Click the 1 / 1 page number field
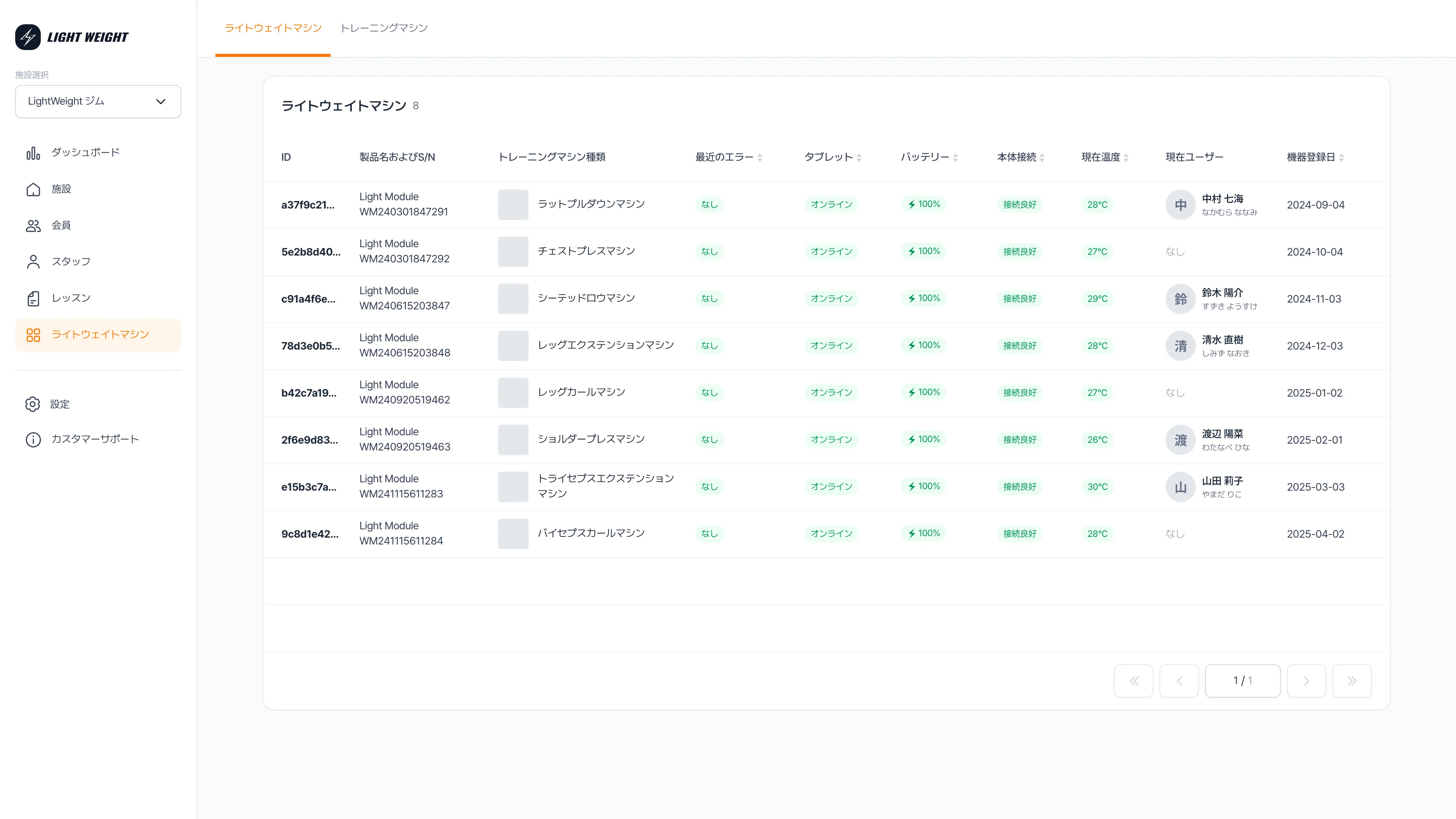The image size is (1456, 819). click(x=1243, y=681)
